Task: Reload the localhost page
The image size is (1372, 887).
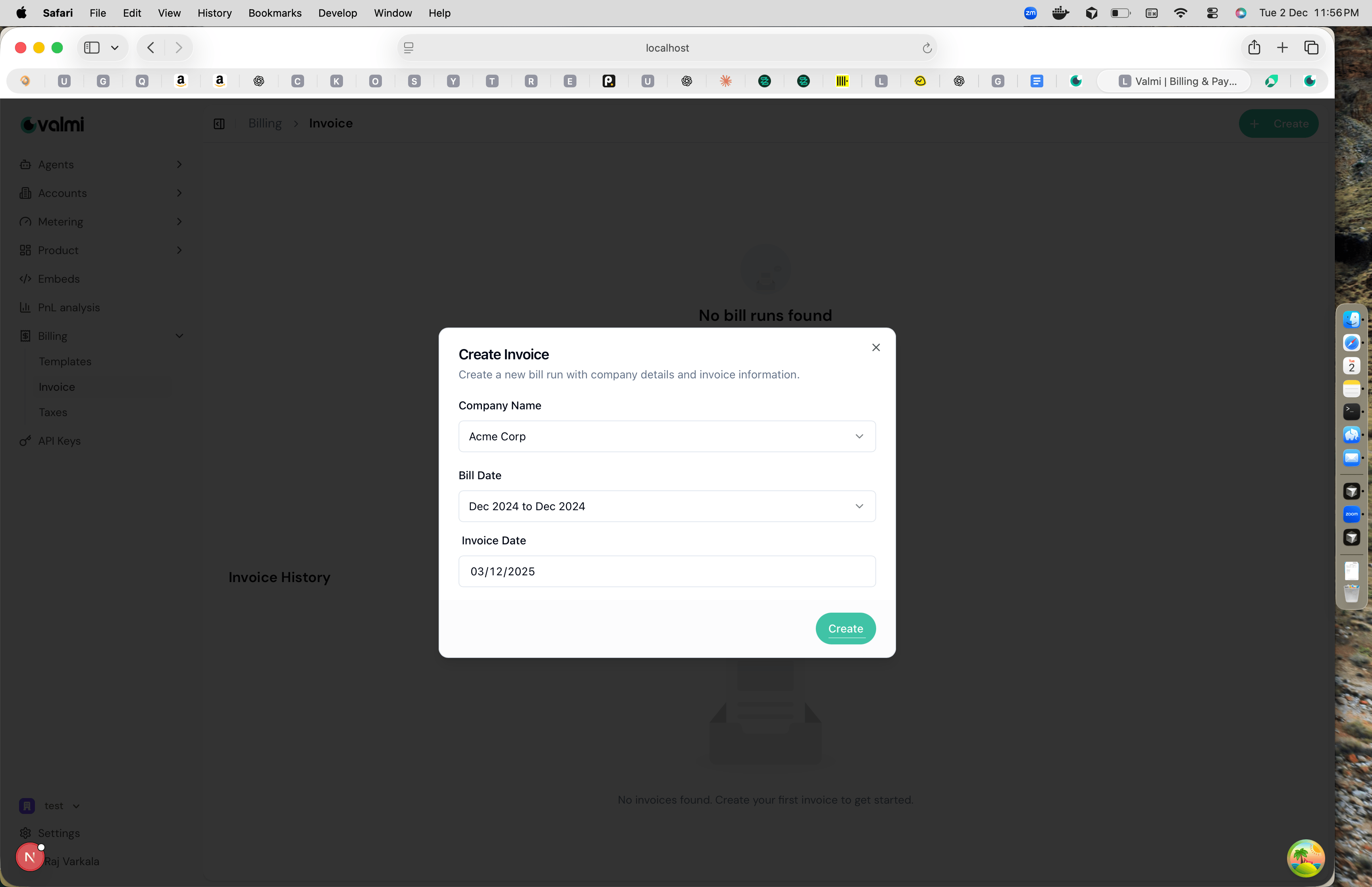Action: (926, 48)
